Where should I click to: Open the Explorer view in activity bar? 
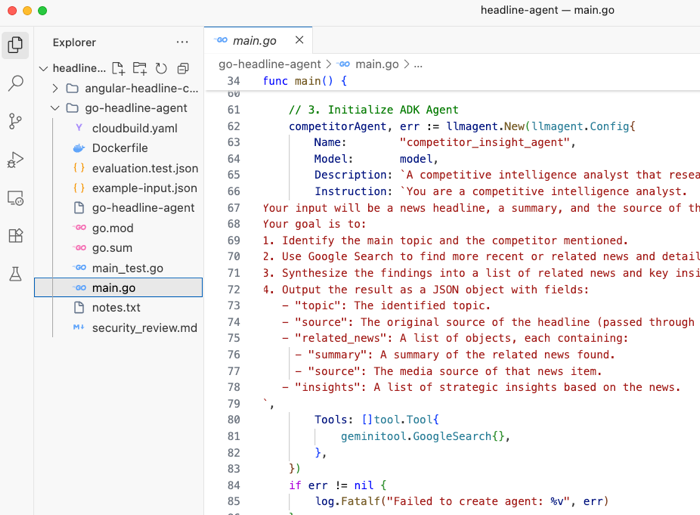(x=15, y=45)
